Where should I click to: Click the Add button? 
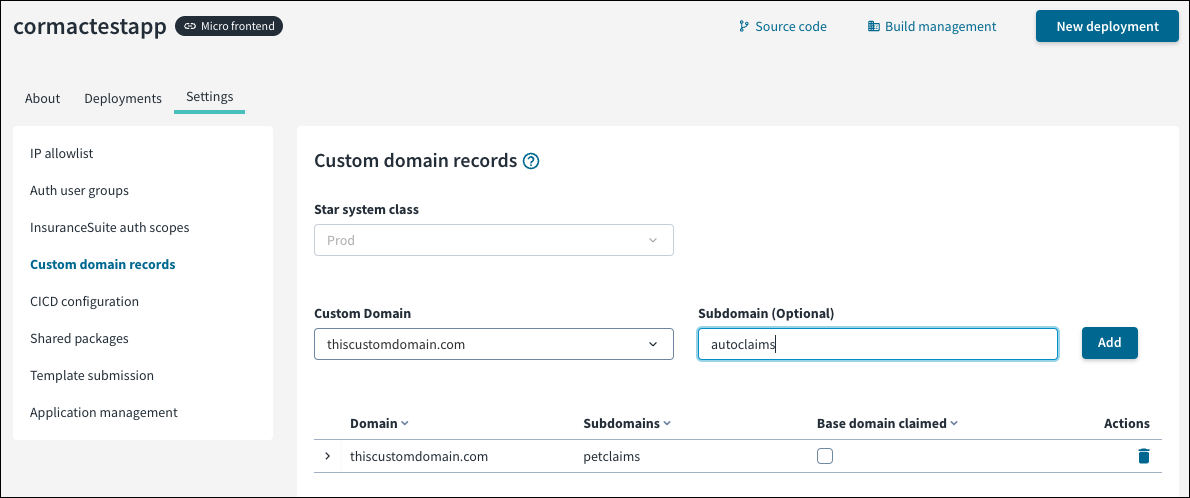[1110, 342]
